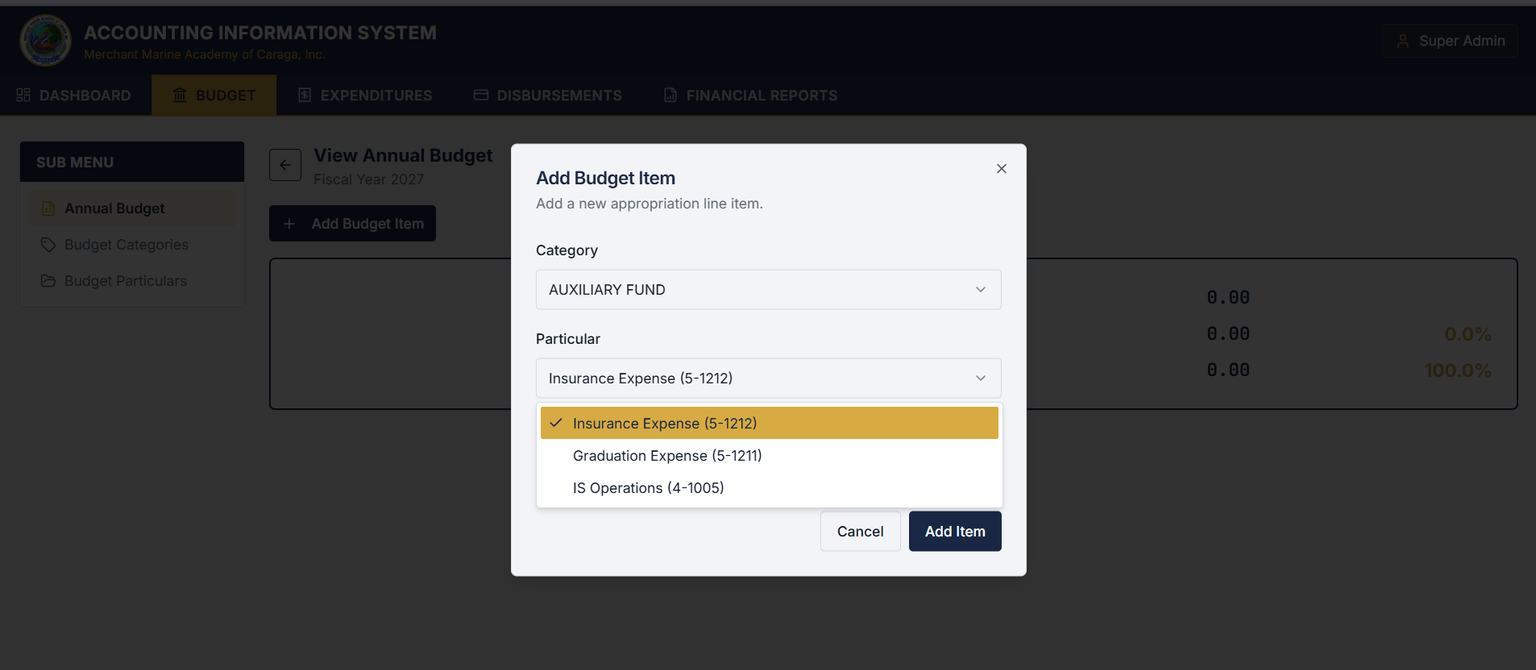1536x670 pixels.
Task: Choose Graduation Expense (5-1211) option
Action: click(x=769, y=456)
